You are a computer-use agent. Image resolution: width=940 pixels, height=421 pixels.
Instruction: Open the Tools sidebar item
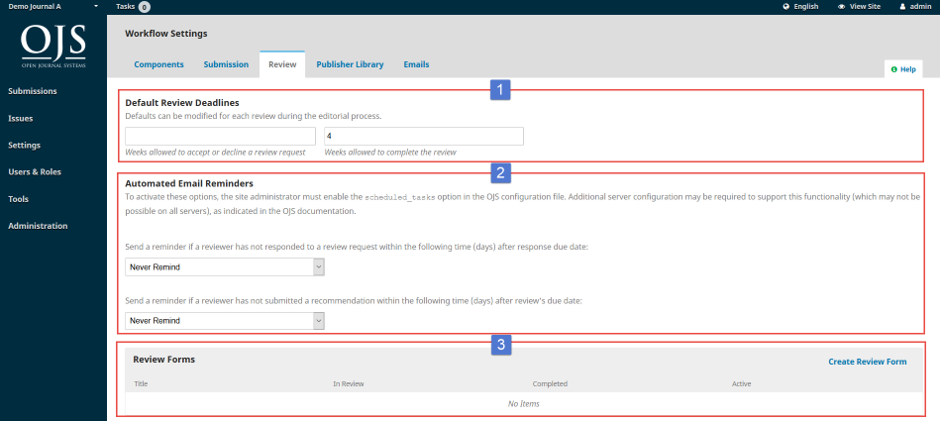pyautogui.click(x=19, y=199)
